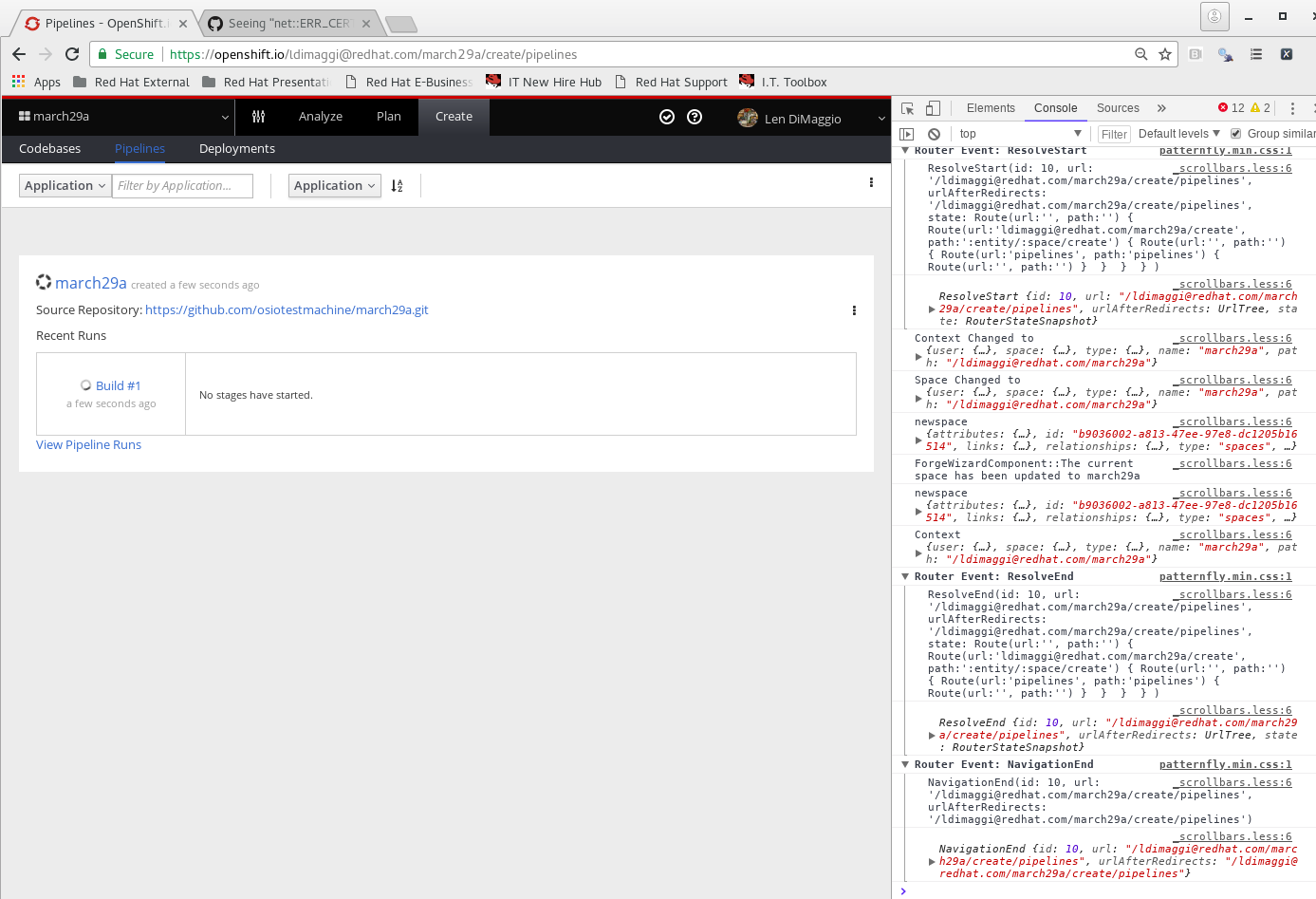Switch to the Deployments tab
This screenshot has width=1316, height=899.
pyautogui.click(x=236, y=148)
